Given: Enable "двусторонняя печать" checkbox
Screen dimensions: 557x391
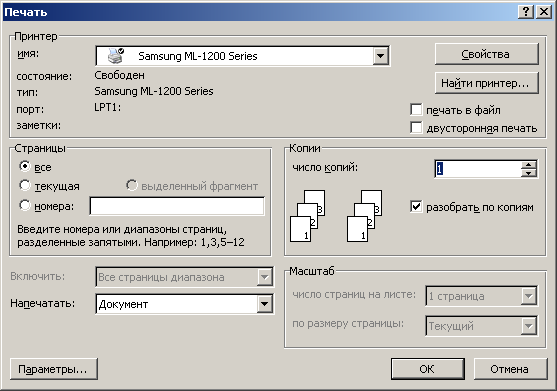Looking at the screenshot, I should pyautogui.click(x=416, y=127).
